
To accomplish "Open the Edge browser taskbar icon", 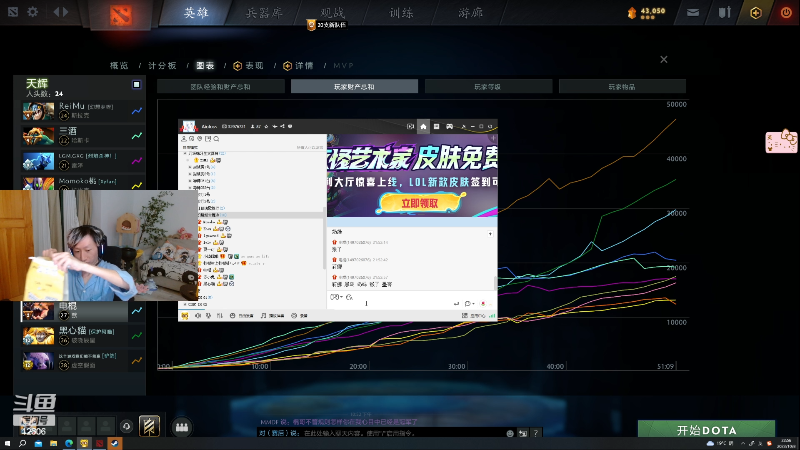I will tap(68, 443).
